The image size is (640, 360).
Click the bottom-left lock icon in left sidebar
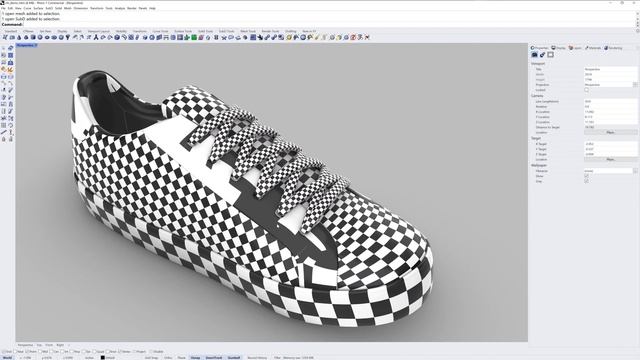[x=4, y=139]
